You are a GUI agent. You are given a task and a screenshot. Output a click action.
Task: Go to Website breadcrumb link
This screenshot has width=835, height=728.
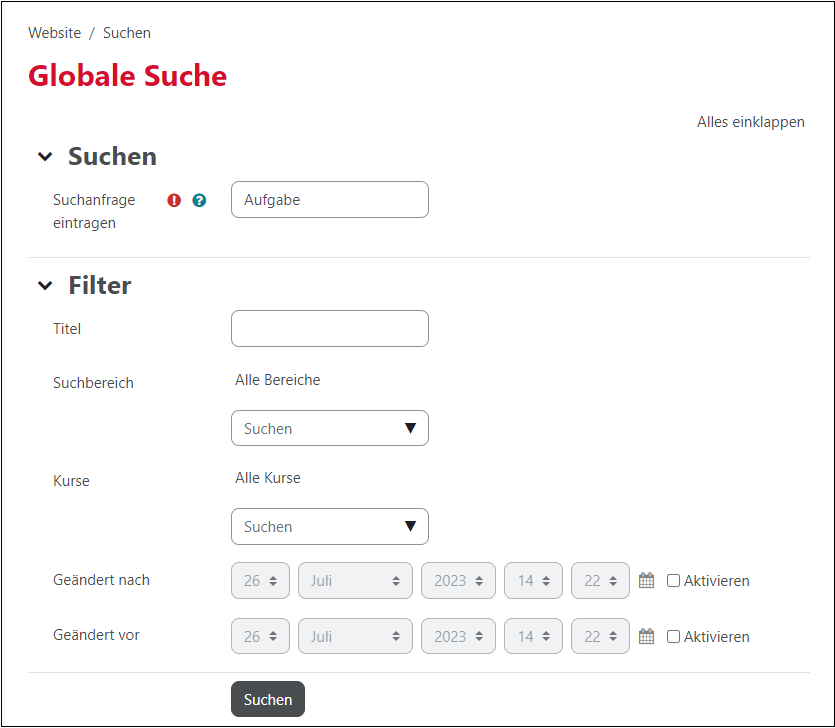coord(54,33)
